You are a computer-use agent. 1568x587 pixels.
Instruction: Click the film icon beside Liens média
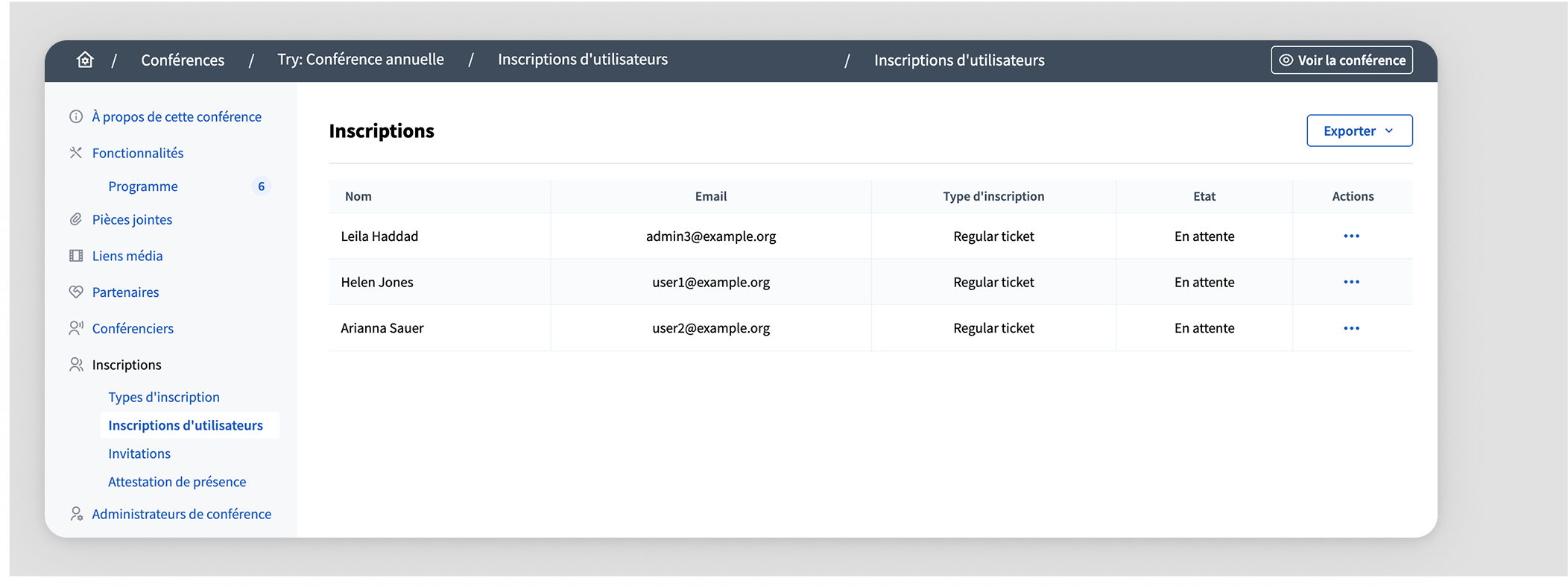[76, 256]
